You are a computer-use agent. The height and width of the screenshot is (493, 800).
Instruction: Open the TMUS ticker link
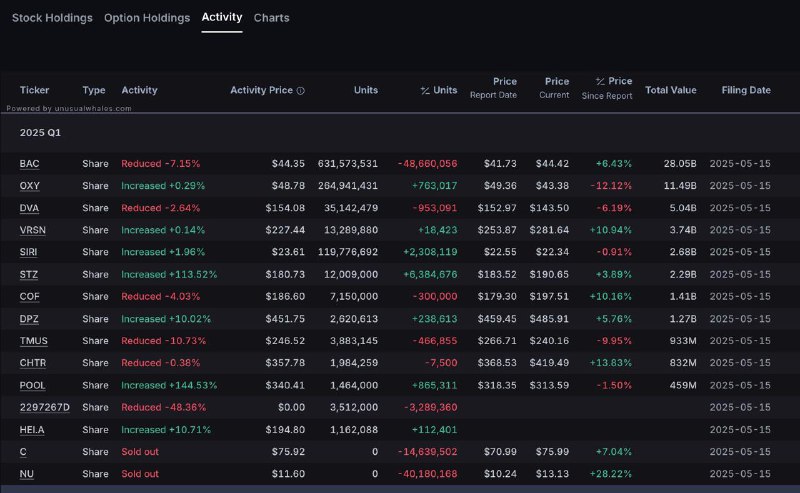[34, 341]
